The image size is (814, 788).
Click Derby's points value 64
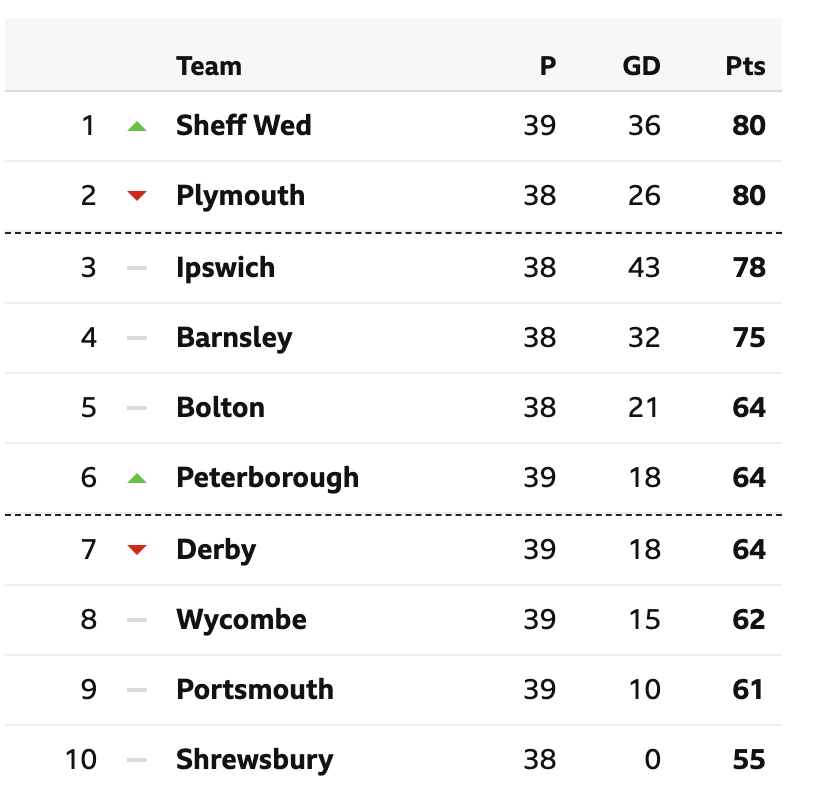coord(749,549)
